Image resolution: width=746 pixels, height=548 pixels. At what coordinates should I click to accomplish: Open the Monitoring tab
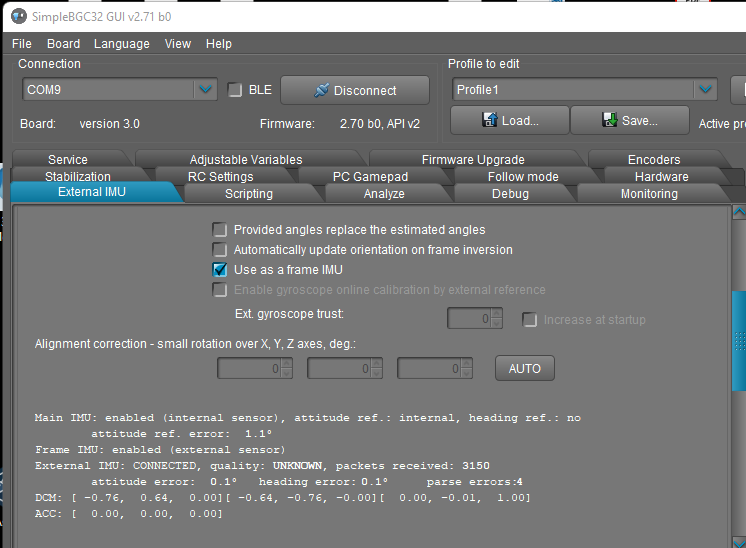(649, 194)
